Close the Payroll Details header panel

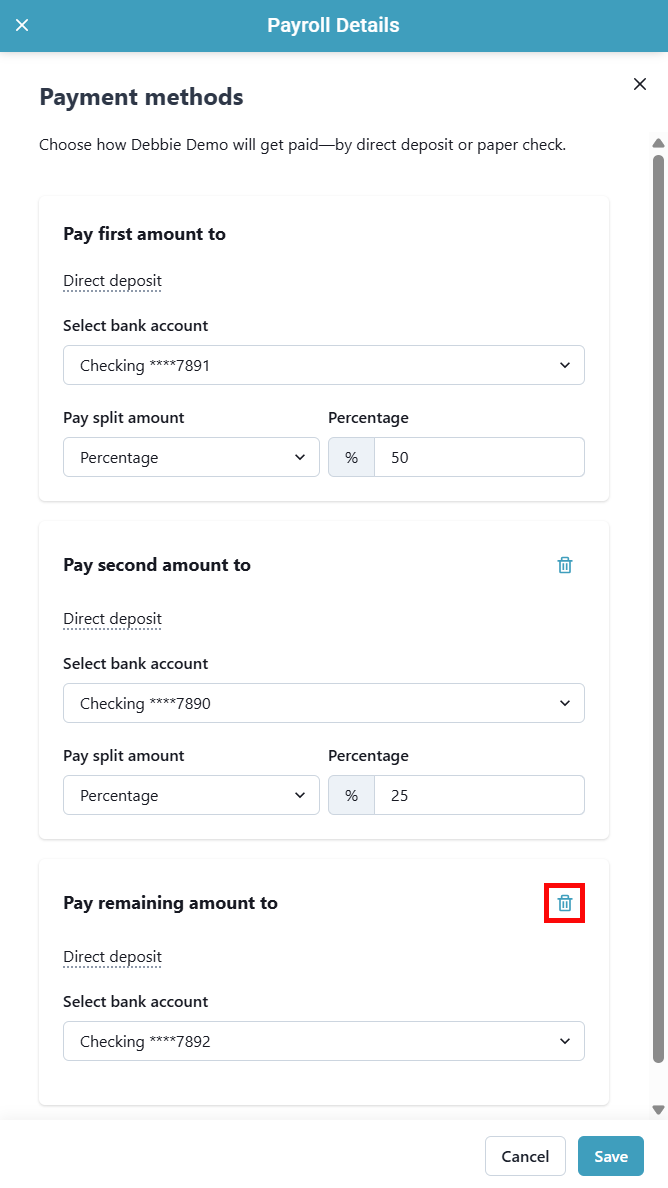(22, 25)
